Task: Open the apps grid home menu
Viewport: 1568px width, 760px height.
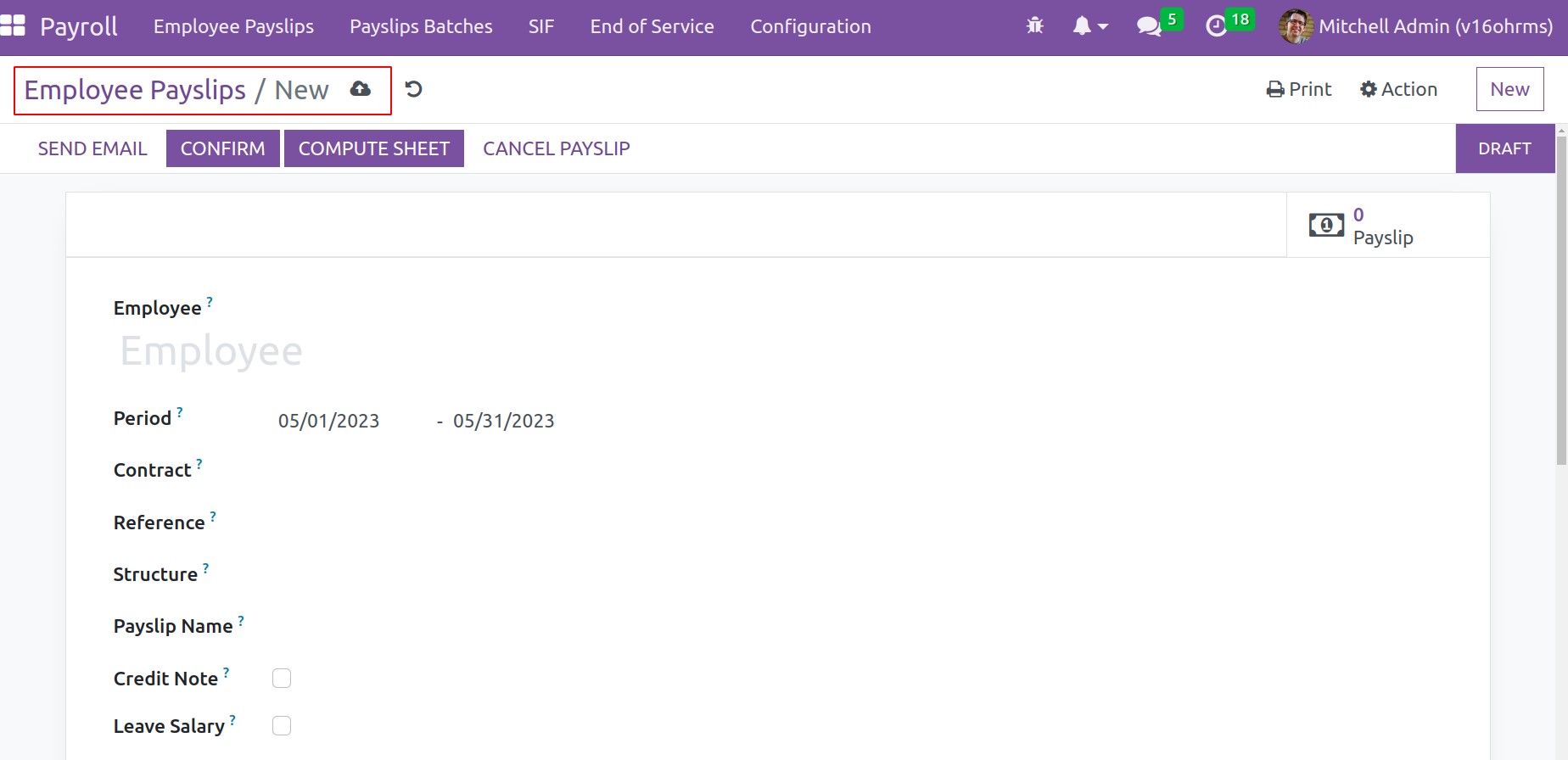Action: (13, 26)
